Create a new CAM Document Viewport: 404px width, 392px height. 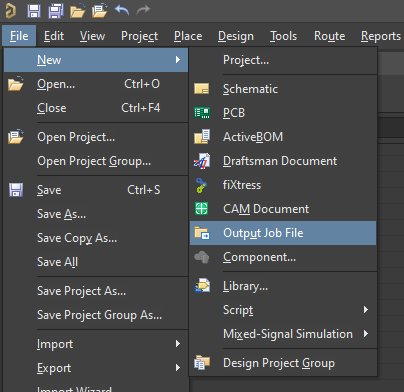283,209
